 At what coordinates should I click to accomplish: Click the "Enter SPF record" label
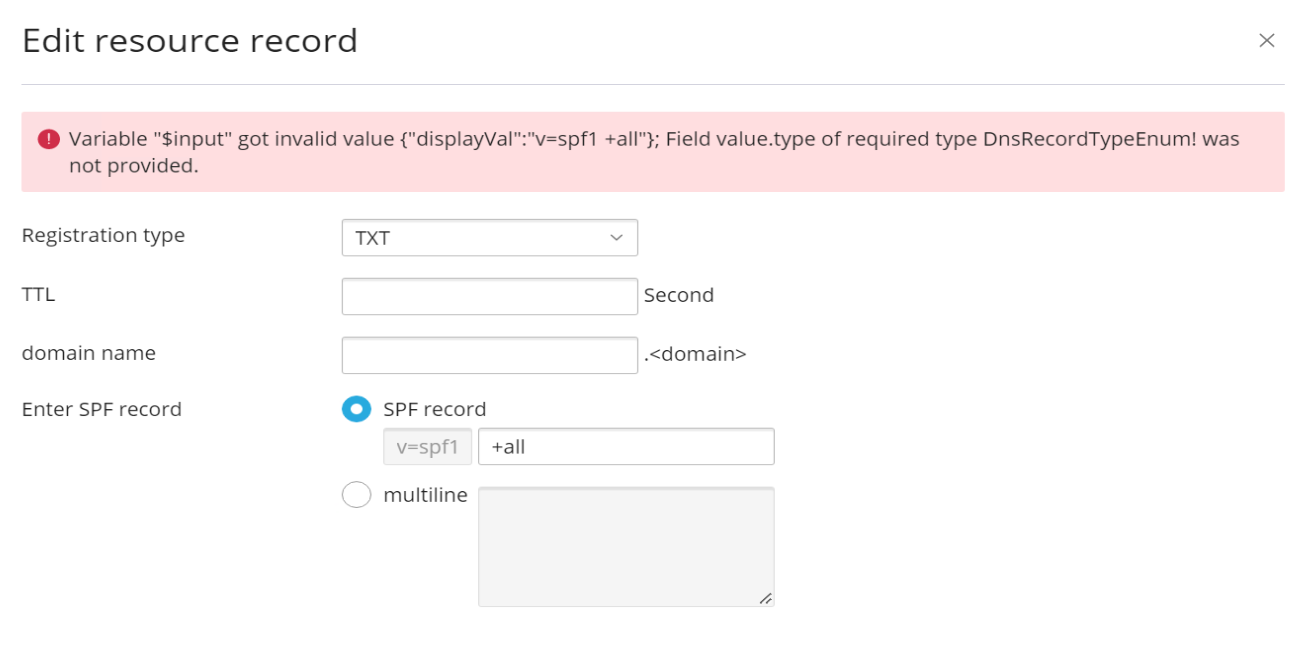point(102,409)
